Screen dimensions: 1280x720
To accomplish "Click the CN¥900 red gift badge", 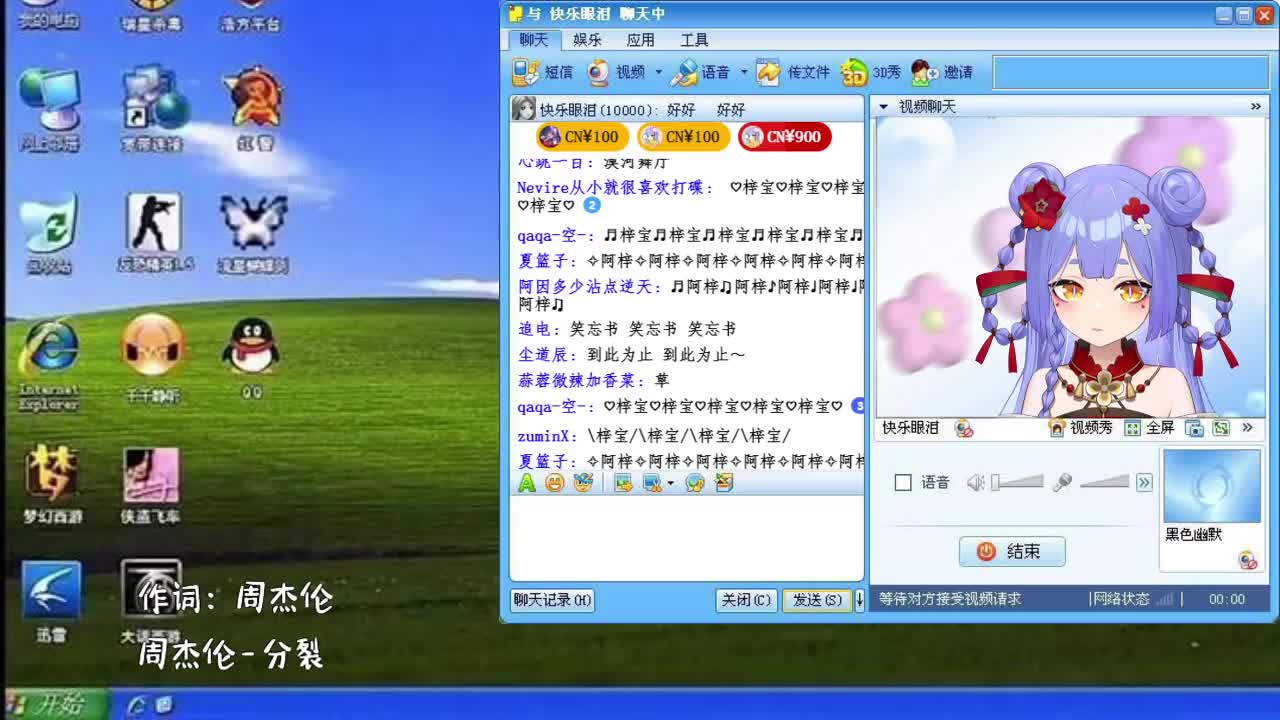I will [x=785, y=137].
